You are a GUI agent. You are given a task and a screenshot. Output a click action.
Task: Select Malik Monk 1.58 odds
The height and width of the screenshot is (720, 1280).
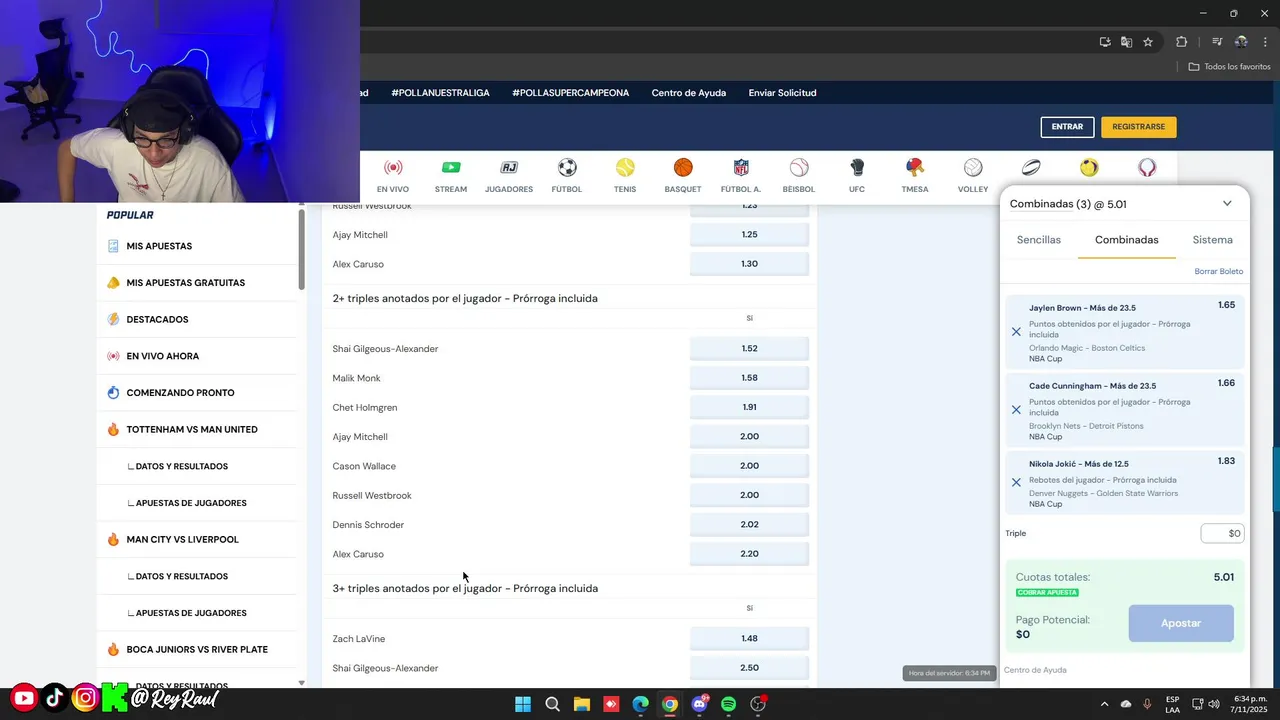[749, 378]
